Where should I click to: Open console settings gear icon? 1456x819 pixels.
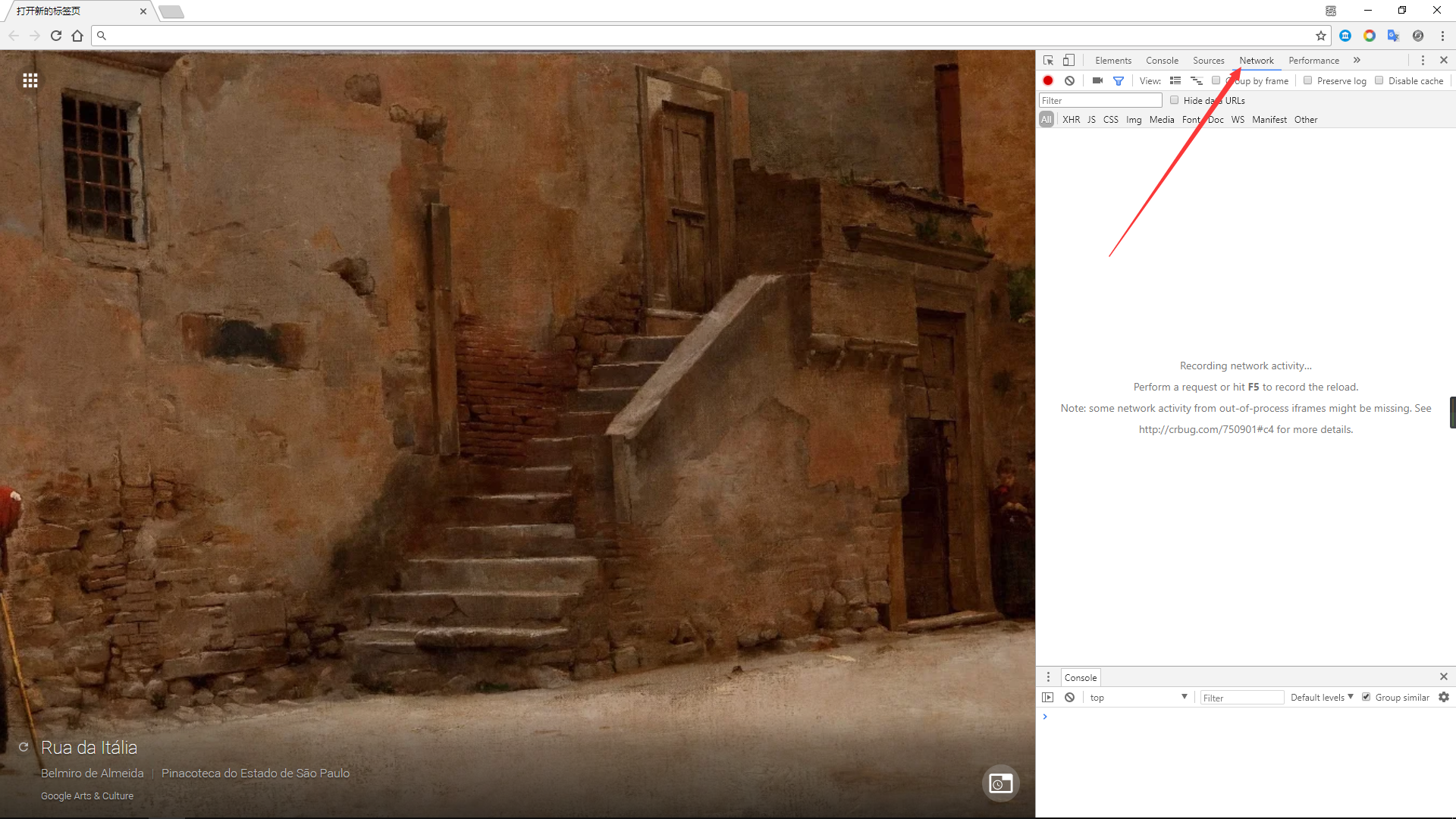coord(1444,697)
